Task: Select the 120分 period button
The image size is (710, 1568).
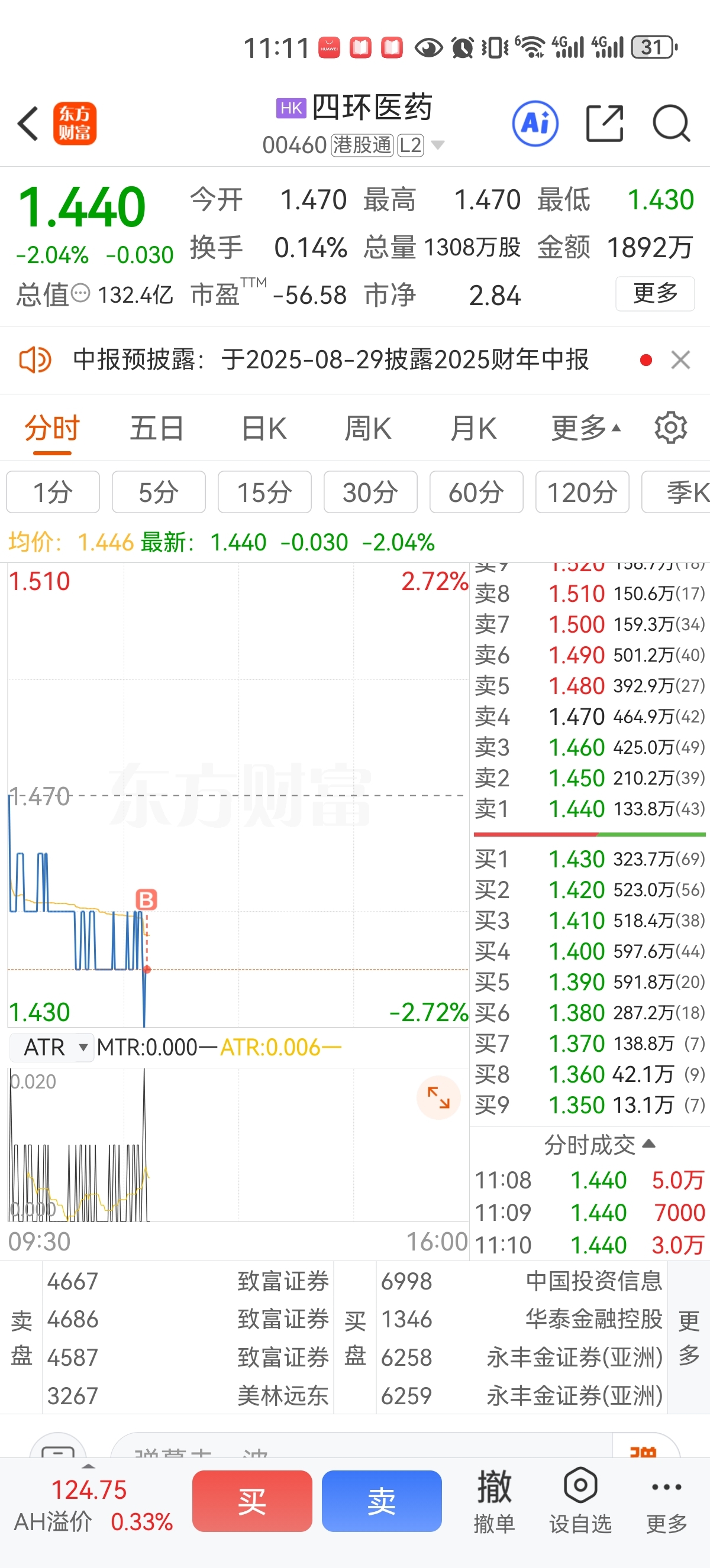Action: pyautogui.click(x=583, y=492)
